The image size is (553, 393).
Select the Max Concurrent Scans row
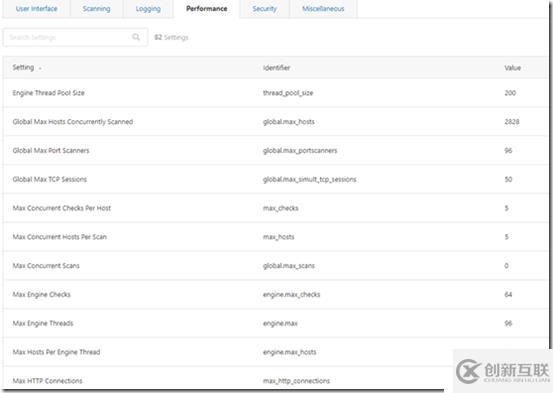[x=275, y=266]
